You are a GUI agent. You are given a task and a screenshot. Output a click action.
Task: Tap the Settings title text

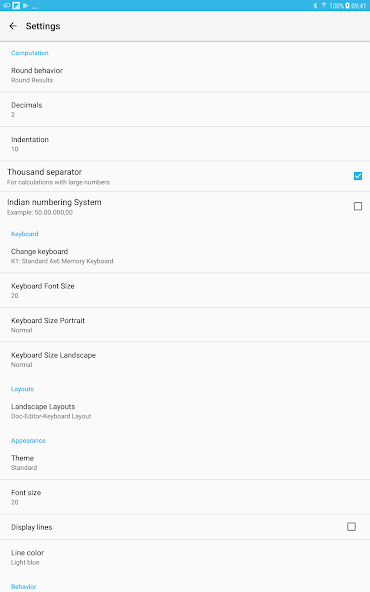[43, 26]
